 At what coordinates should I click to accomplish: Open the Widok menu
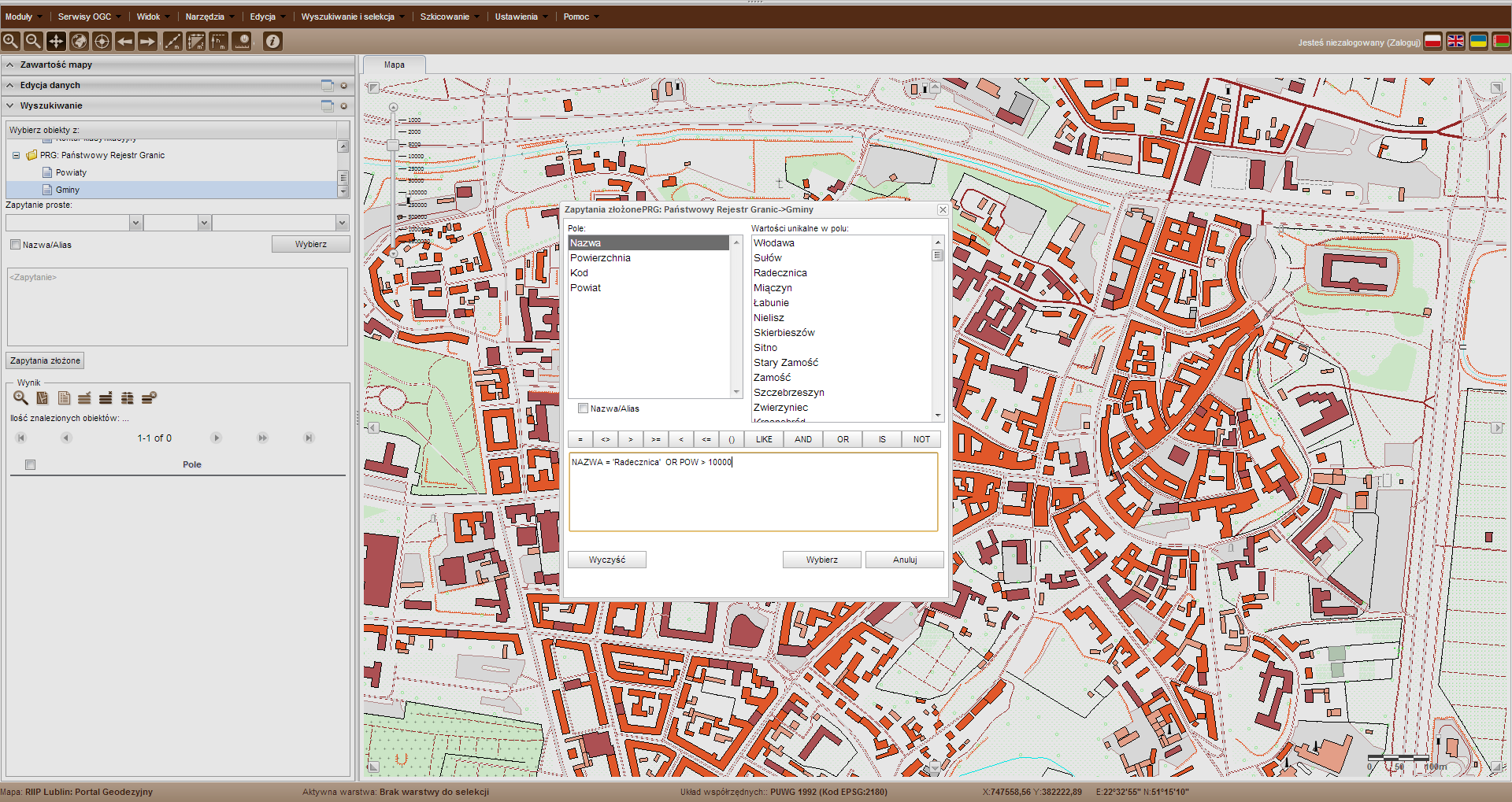[153, 17]
